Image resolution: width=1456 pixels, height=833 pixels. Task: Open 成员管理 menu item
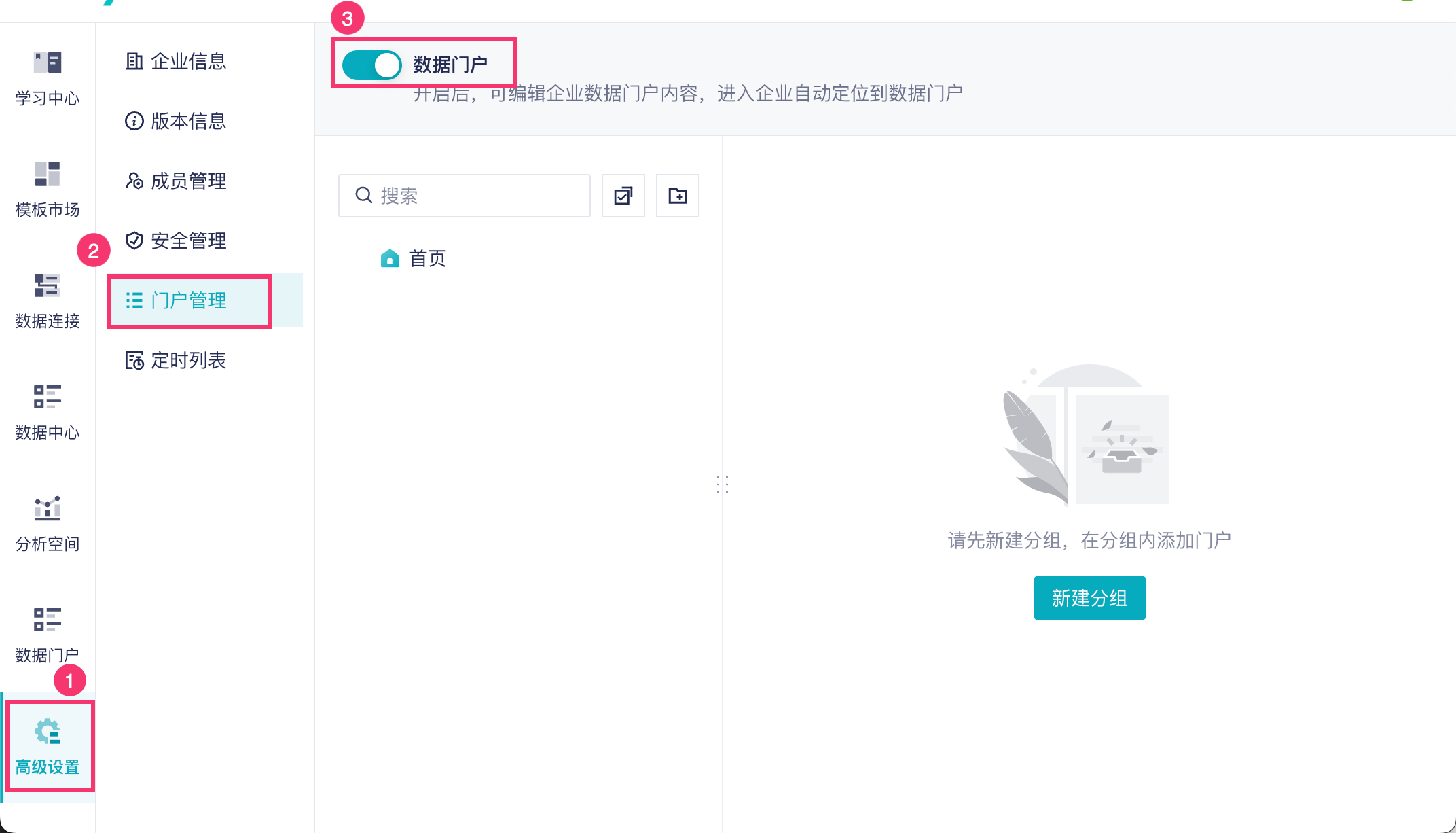pyautogui.click(x=177, y=181)
